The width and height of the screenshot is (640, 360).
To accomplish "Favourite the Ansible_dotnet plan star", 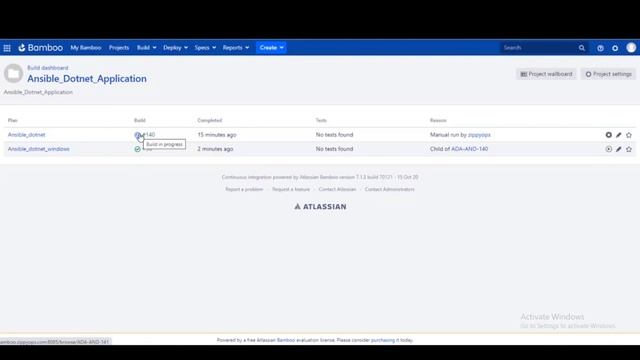I will click(629, 135).
